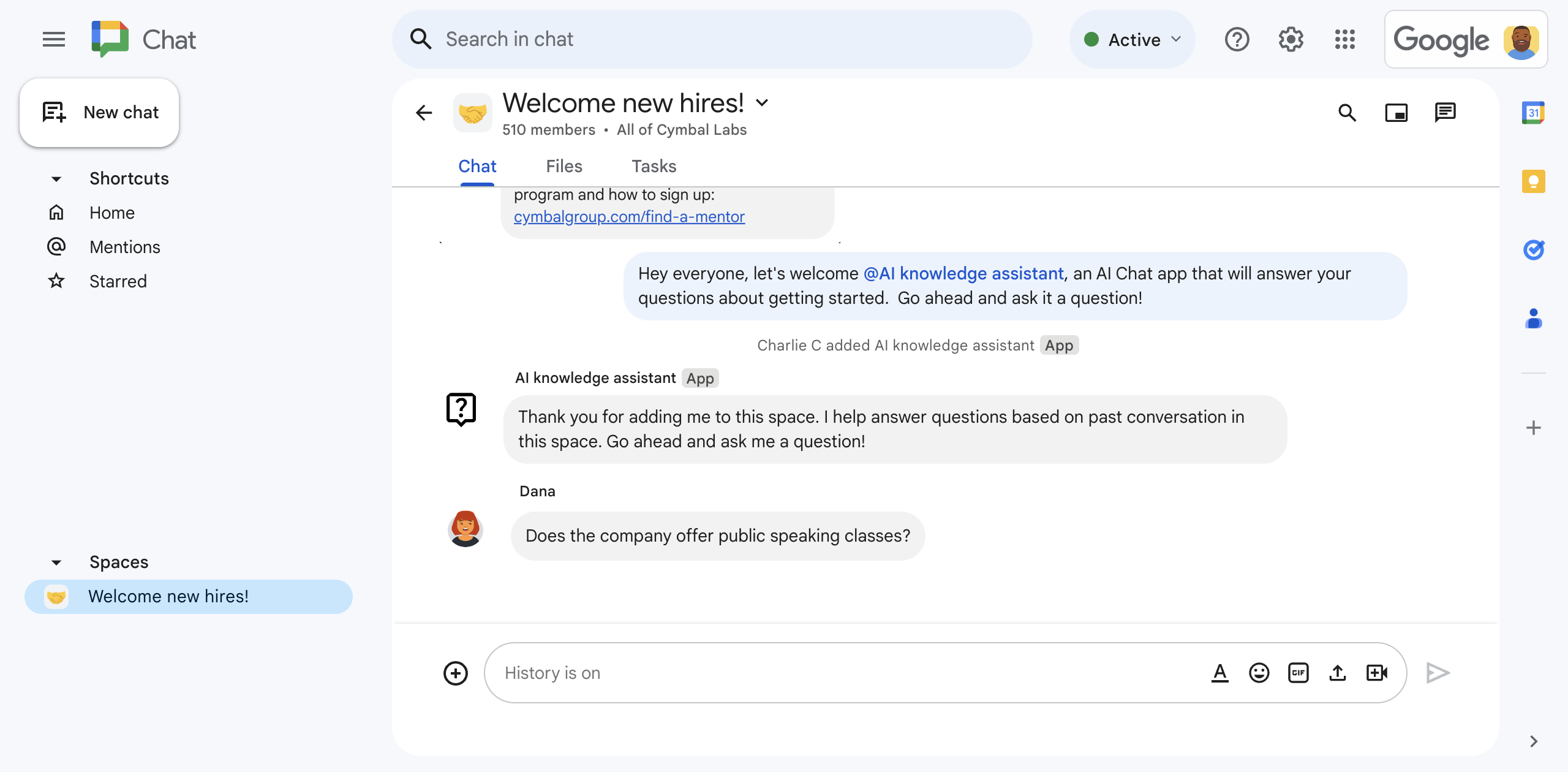The height and width of the screenshot is (772, 1568).
Task: Select the Chat tab
Action: tap(477, 165)
